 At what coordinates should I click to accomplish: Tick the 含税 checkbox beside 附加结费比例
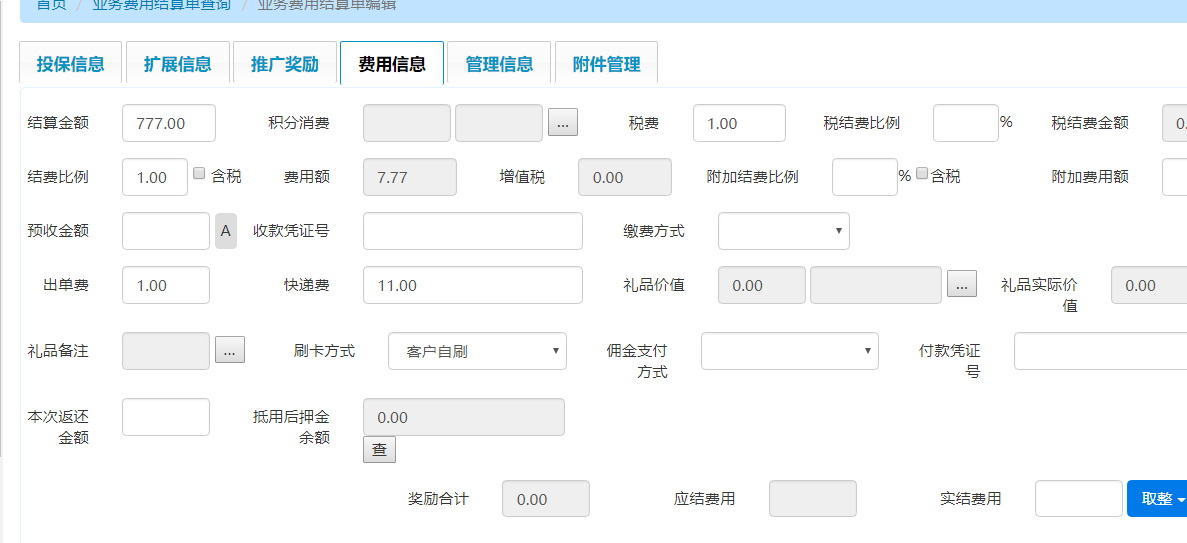point(922,172)
